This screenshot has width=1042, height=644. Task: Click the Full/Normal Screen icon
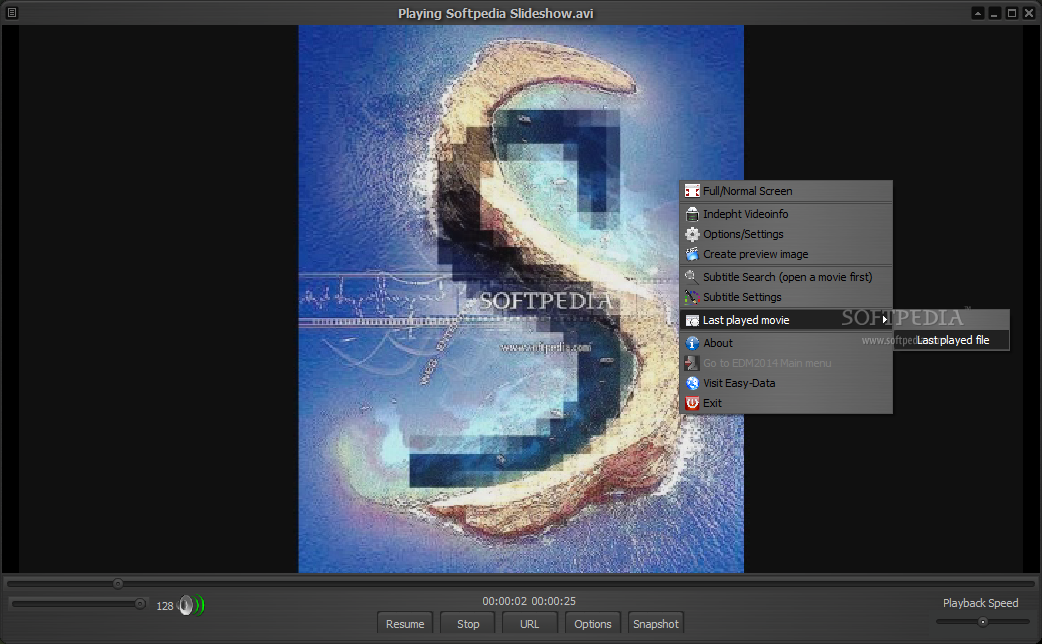[x=692, y=191]
